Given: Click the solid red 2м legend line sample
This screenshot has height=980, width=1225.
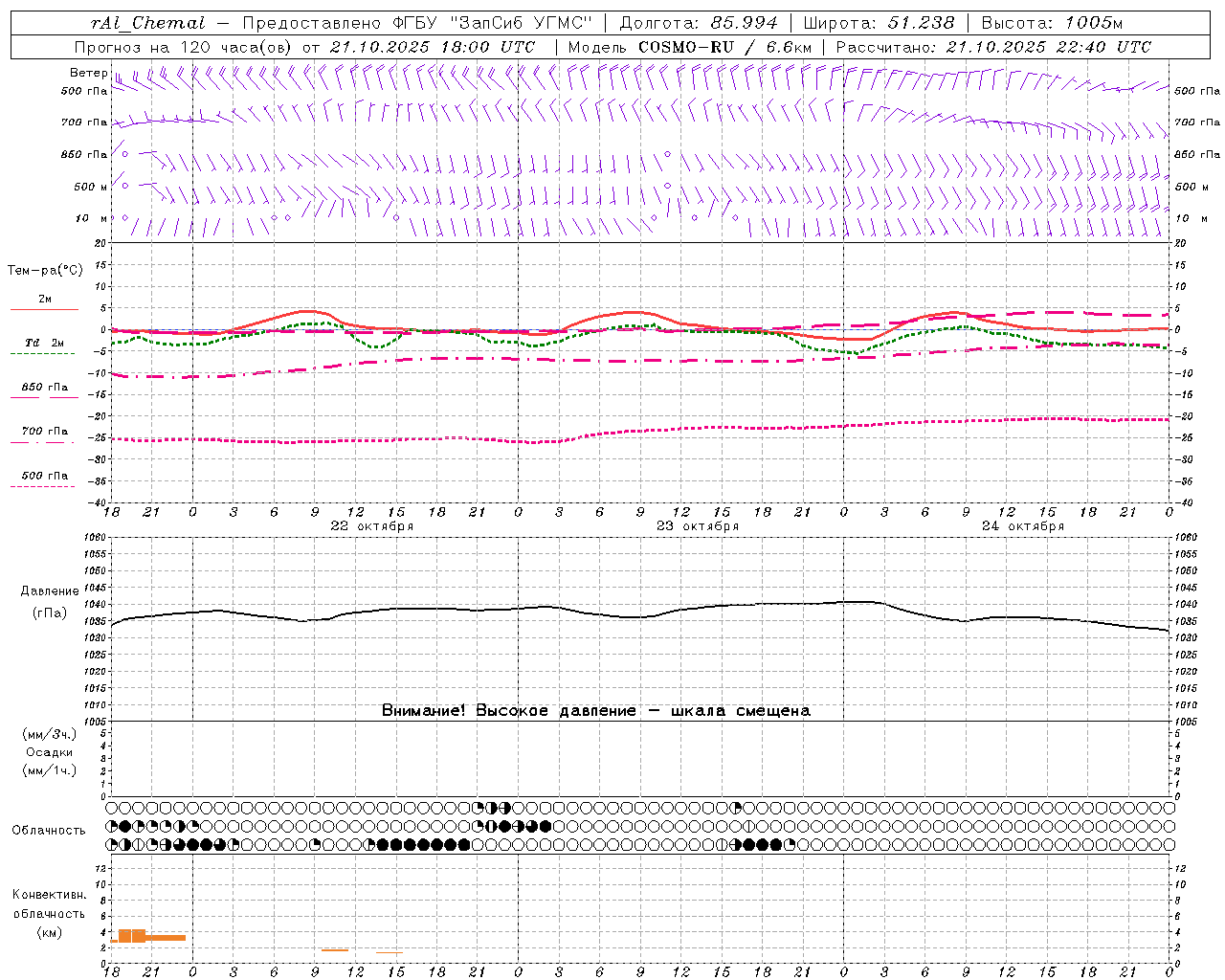Looking at the screenshot, I should pyautogui.click(x=44, y=309).
